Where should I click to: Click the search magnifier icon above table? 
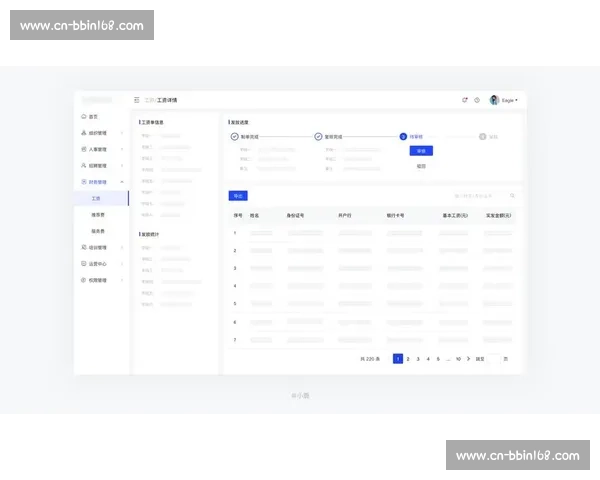coord(513,196)
